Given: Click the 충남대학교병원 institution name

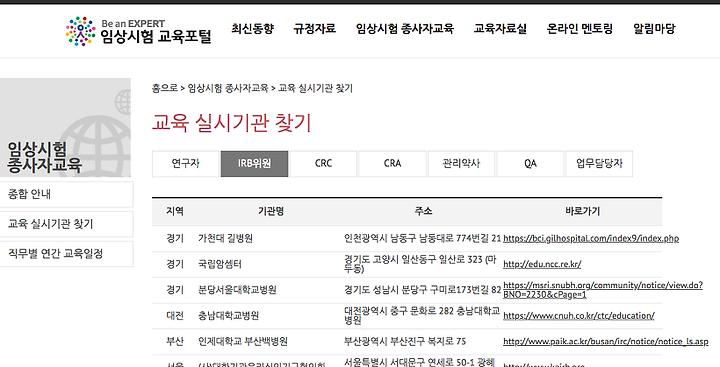Looking at the screenshot, I should [229, 316].
